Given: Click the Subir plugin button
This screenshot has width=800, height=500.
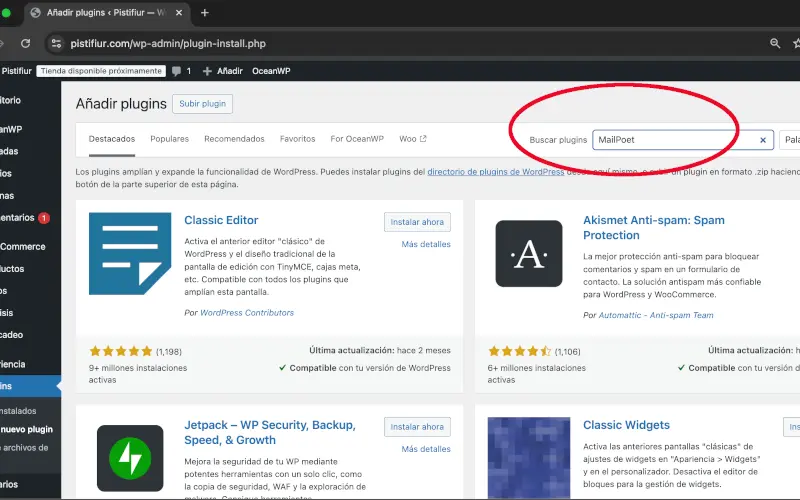Looking at the screenshot, I should 202,104.
